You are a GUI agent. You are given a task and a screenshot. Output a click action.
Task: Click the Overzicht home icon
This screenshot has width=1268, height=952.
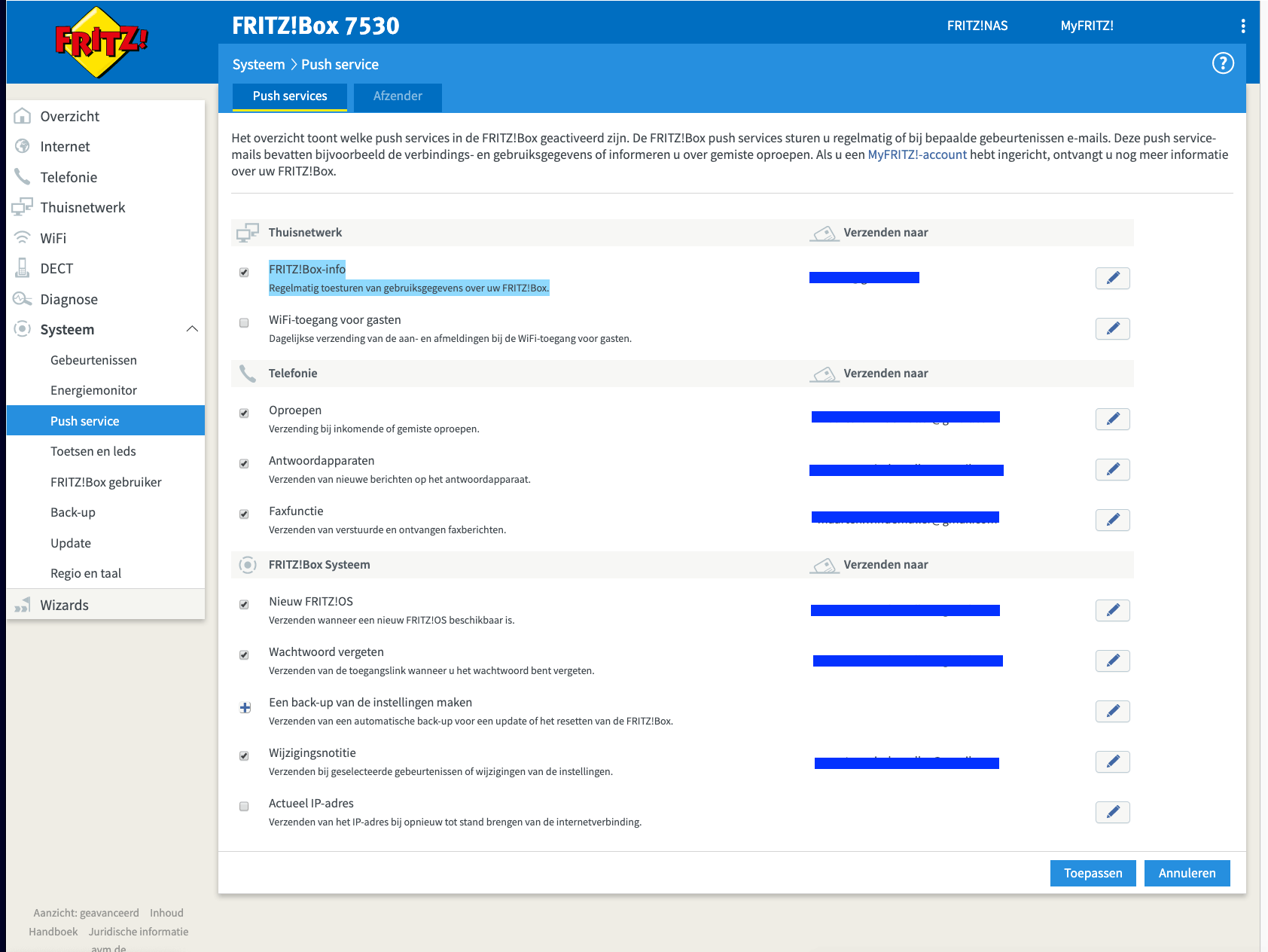(x=23, y=116)
